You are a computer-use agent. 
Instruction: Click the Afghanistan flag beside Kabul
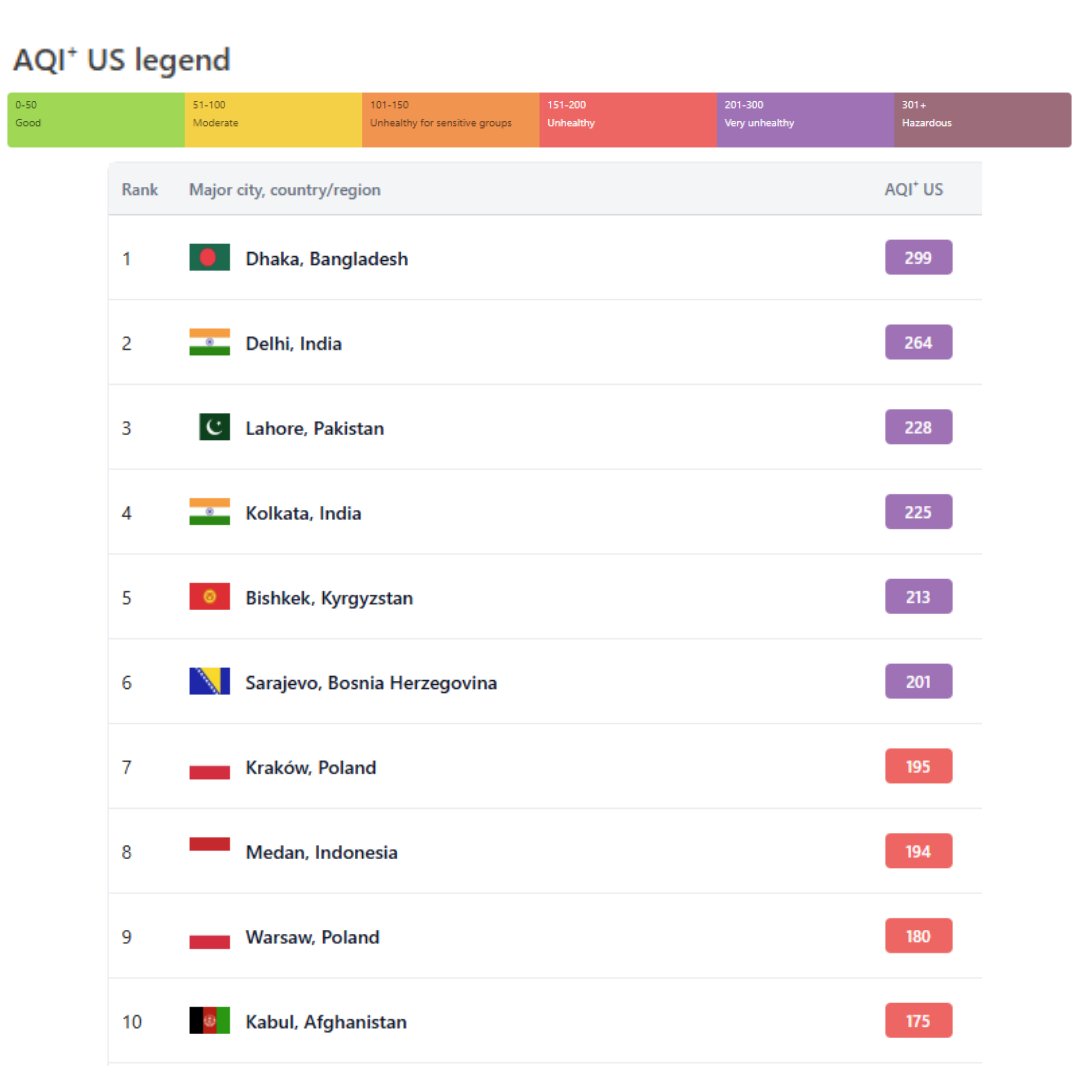click(209, 1021)
